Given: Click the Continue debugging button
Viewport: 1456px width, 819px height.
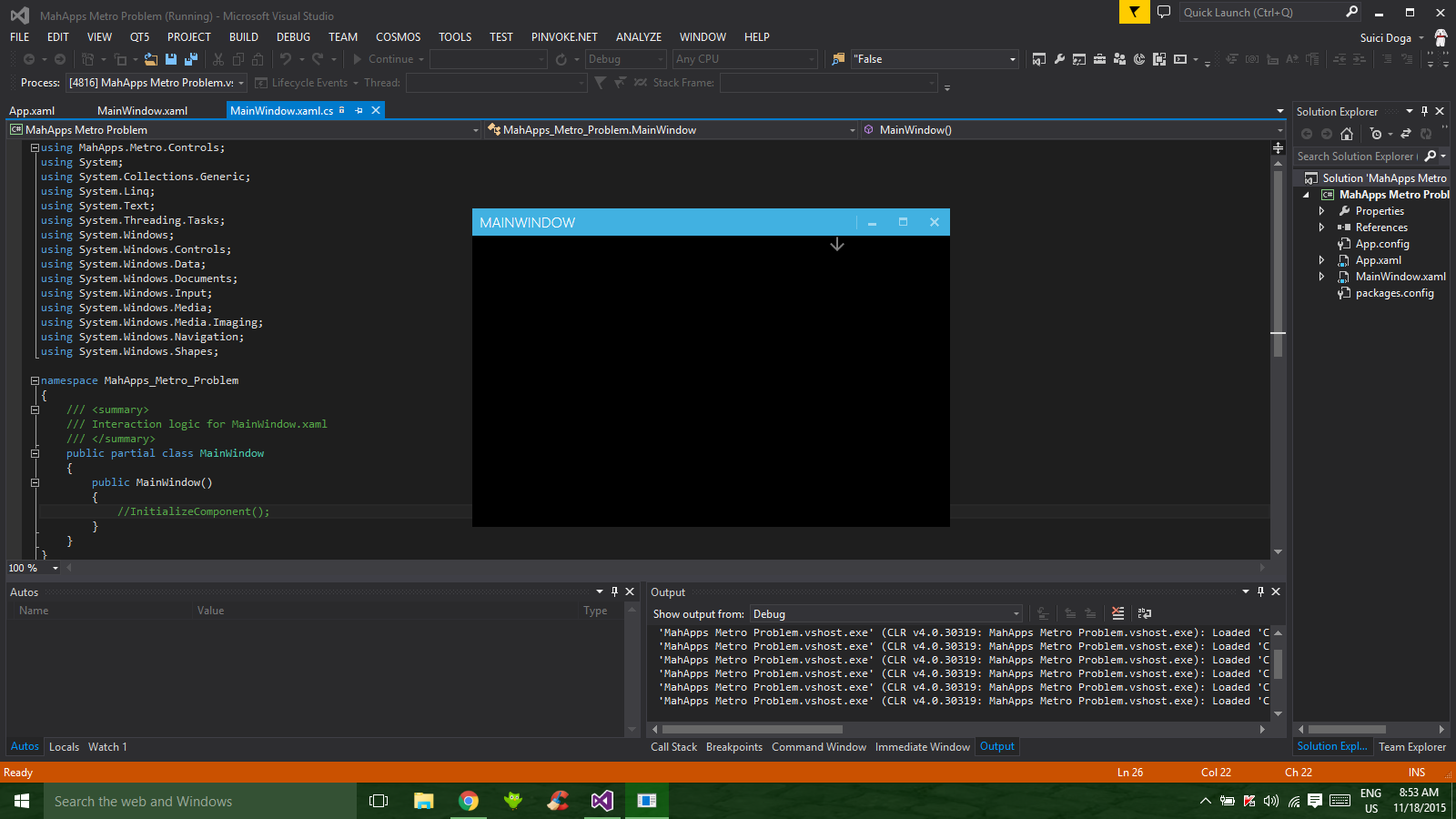Looking at the screenshot, I should (x=383, y=59).
